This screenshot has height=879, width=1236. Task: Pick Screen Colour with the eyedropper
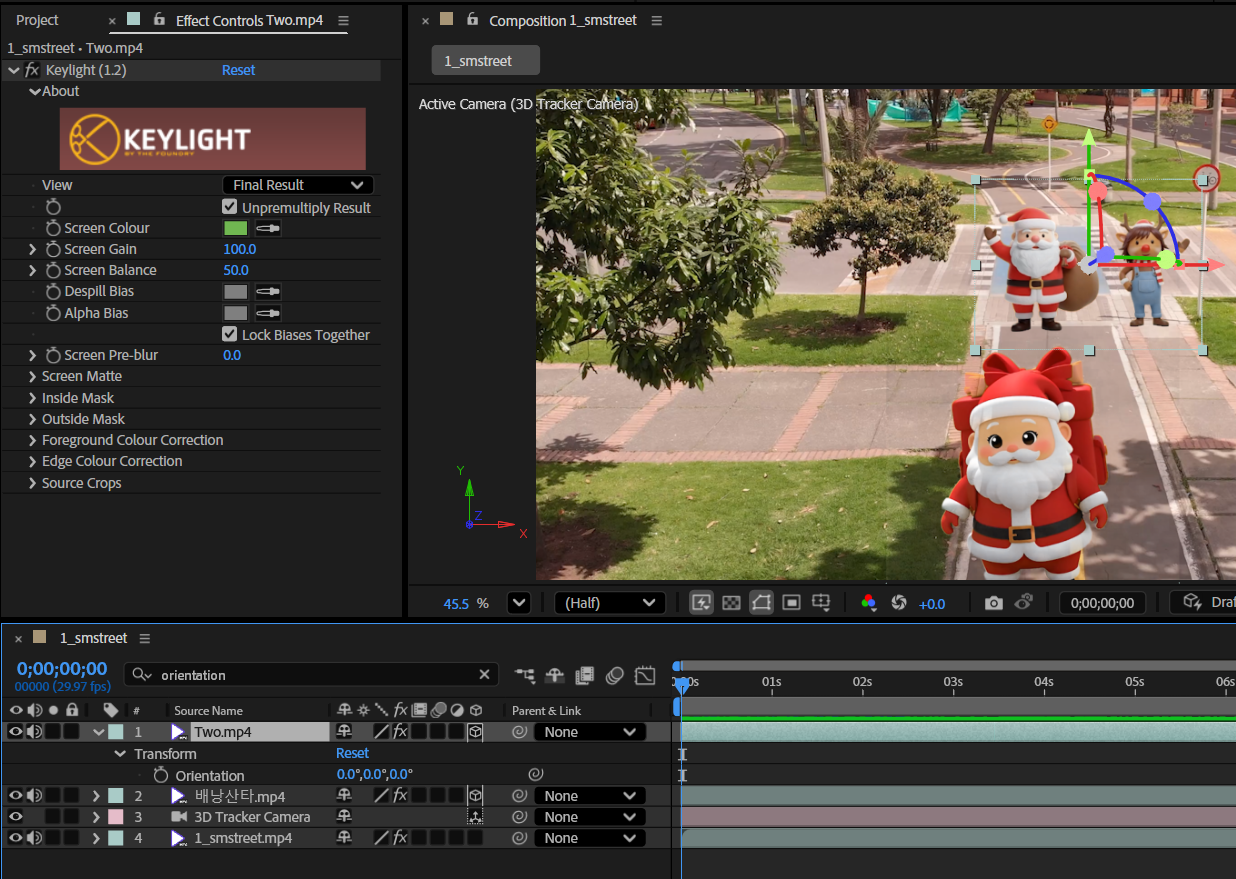point(267,228)
